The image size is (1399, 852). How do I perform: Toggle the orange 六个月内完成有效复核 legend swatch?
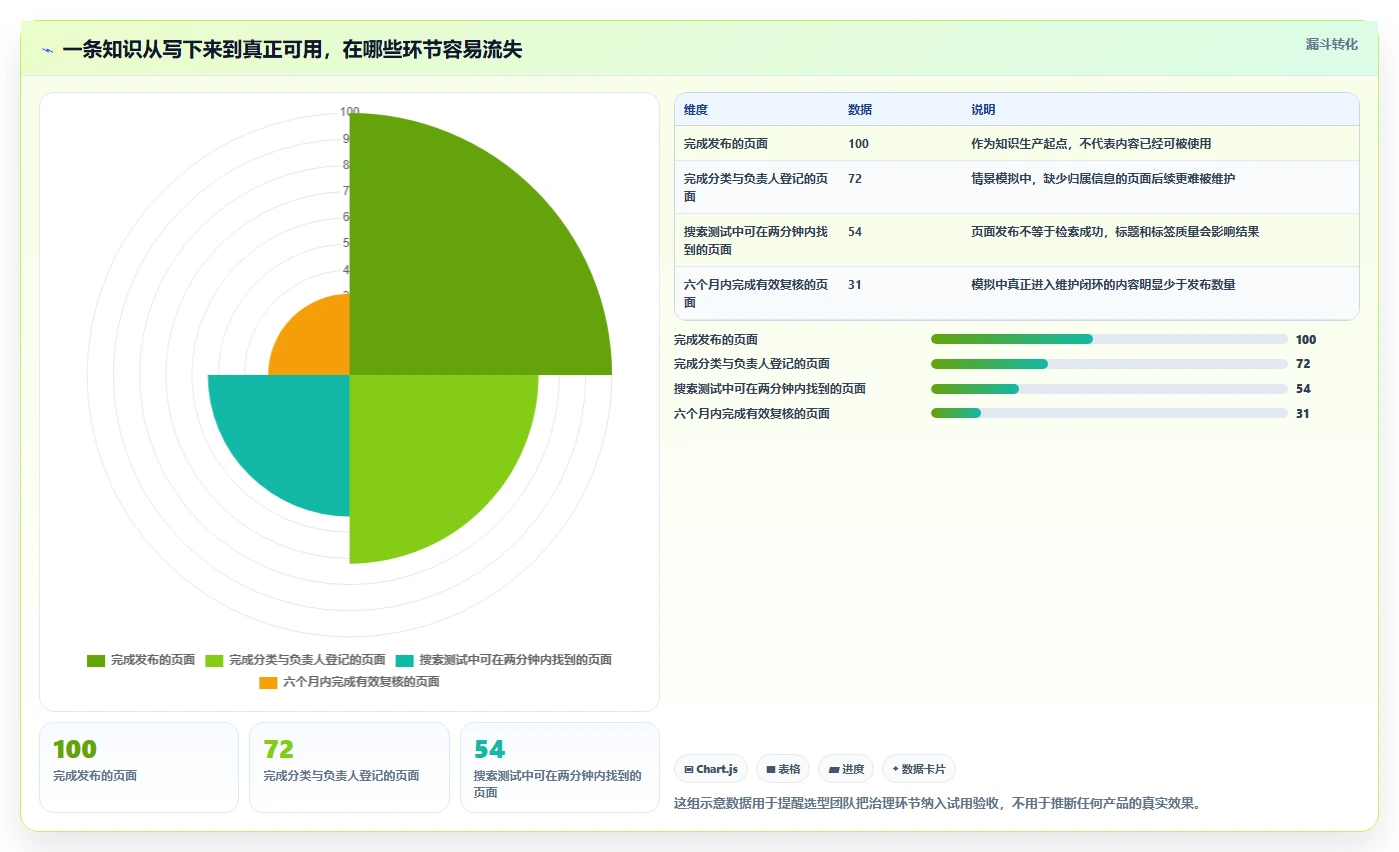pyautogui.click(x=268, y=682)
